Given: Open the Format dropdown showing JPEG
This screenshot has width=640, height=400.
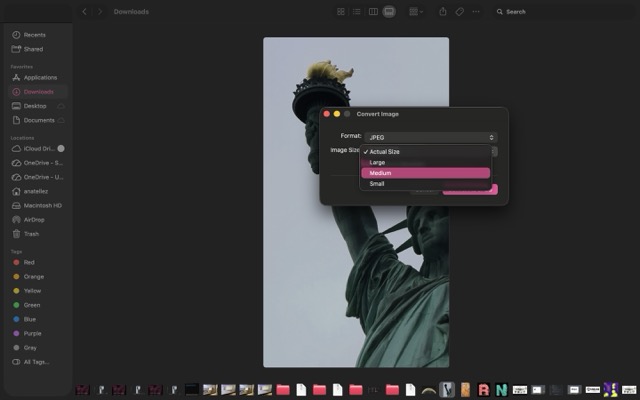Looking at the screenshot, I should click(431, 138).
